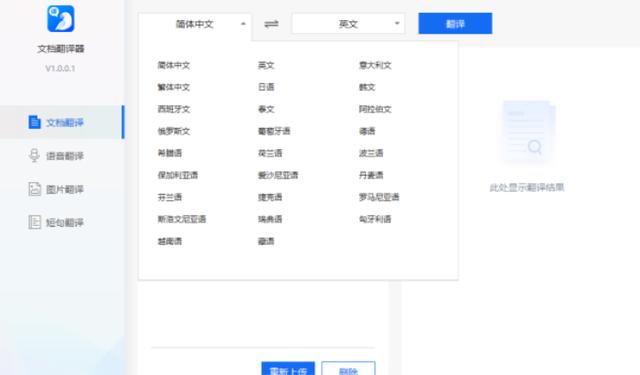640x375 pixels.
Task: Select 阿拉伯文 as the language
Action: tap(375, 109)
